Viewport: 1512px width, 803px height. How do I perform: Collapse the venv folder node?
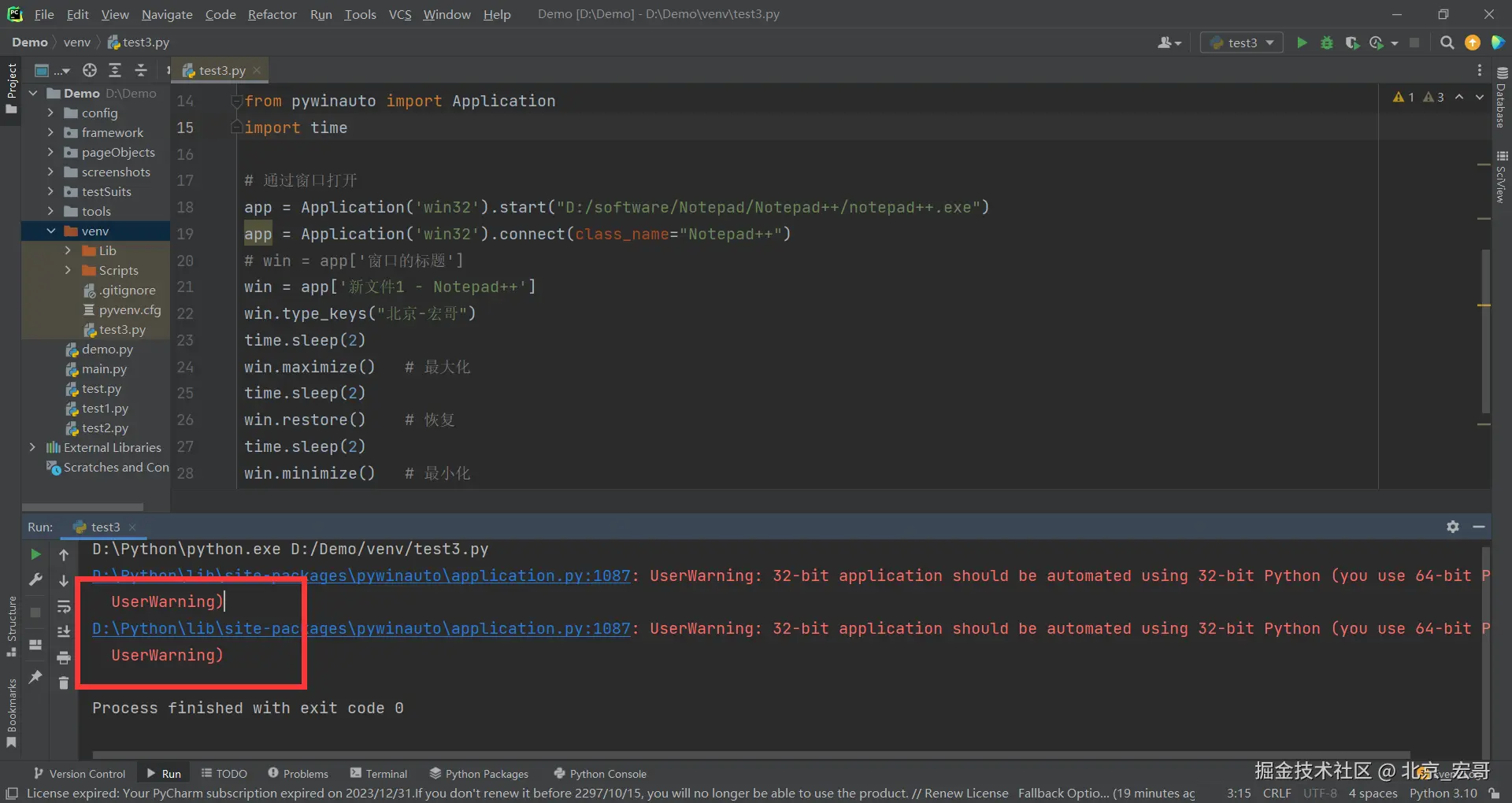(50, 231)
